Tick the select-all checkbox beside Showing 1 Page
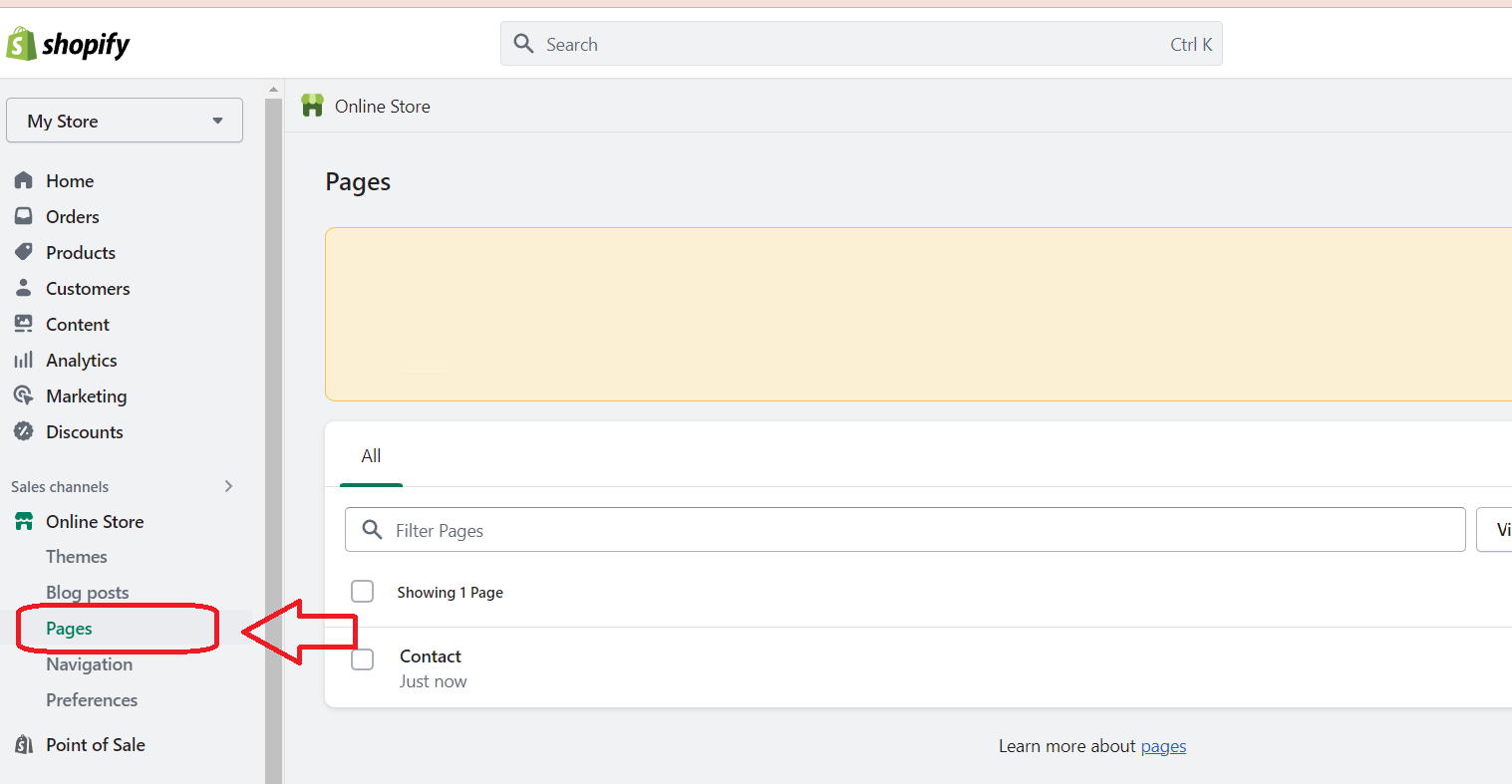The image size is (1512, 784). coord(363,592)
